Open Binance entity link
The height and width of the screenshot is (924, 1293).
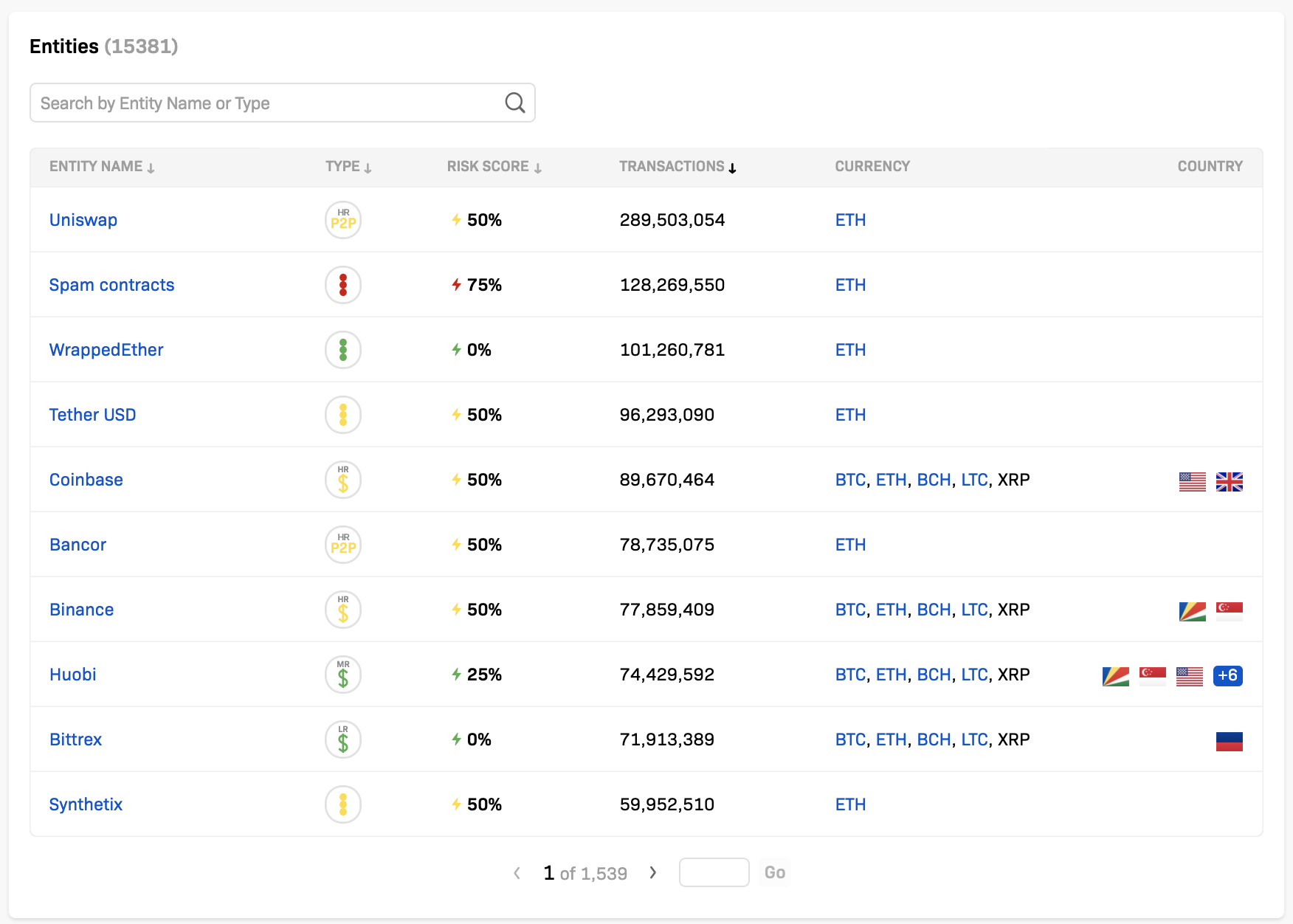82,610
